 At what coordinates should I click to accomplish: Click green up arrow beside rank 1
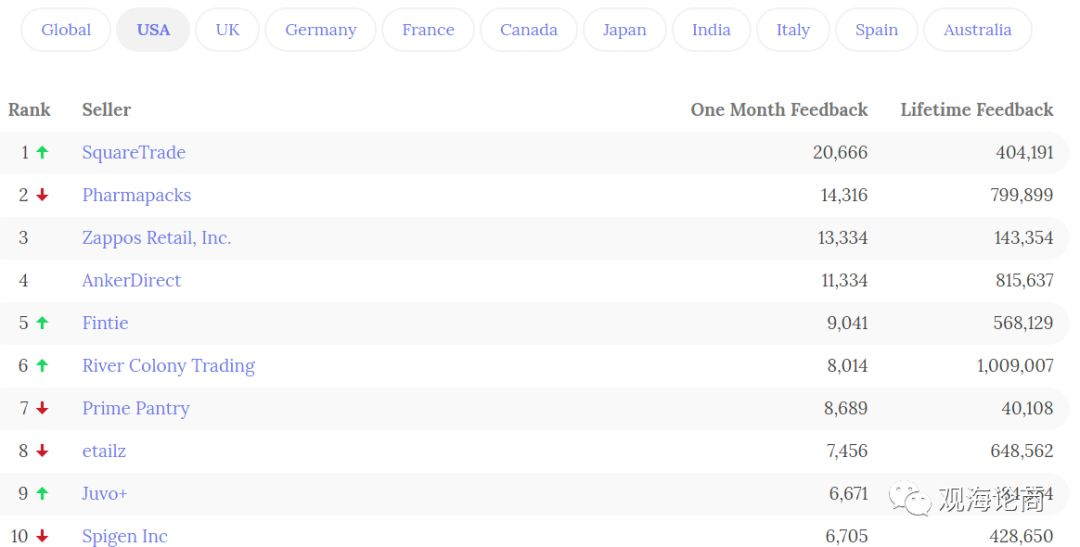[x=42, y=152]
